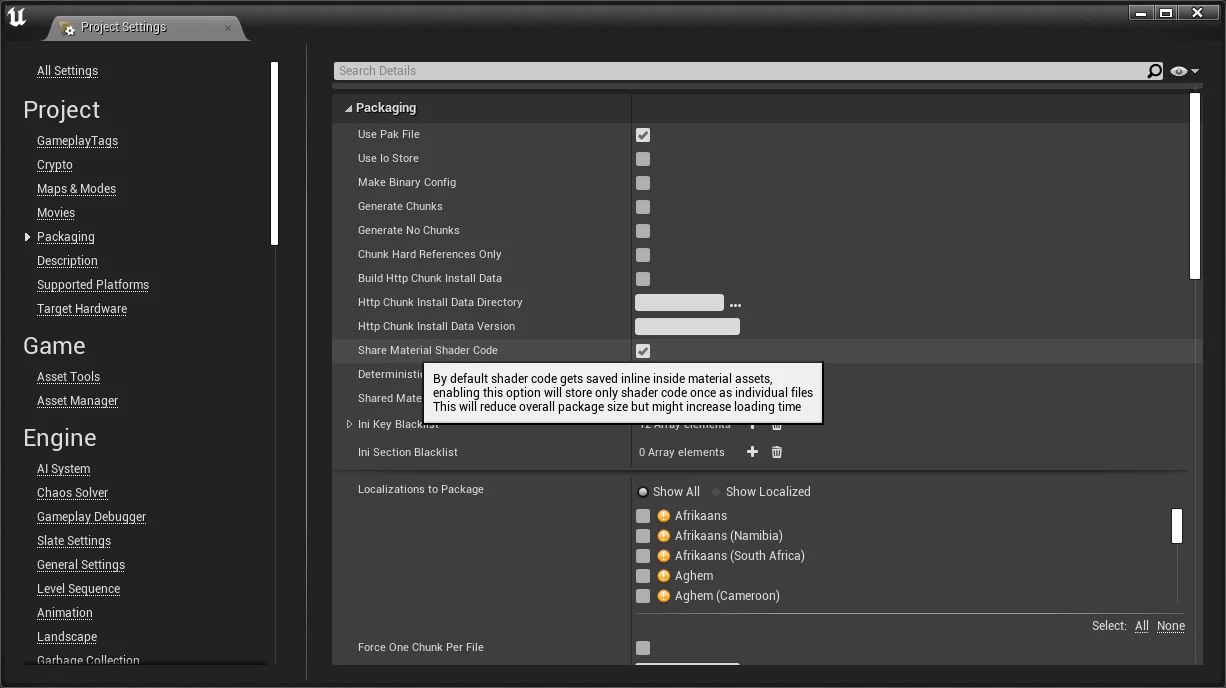Open the view options dropdown arrow
The height and width of the screenshot is (688, 1226).
coord(1195,71)
